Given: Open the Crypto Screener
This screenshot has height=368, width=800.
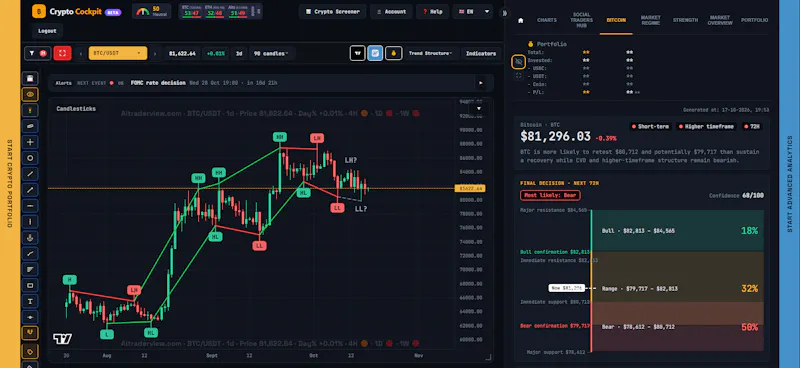Looking at the screenshot, I should pyautogui.click(x=332, y=11).
